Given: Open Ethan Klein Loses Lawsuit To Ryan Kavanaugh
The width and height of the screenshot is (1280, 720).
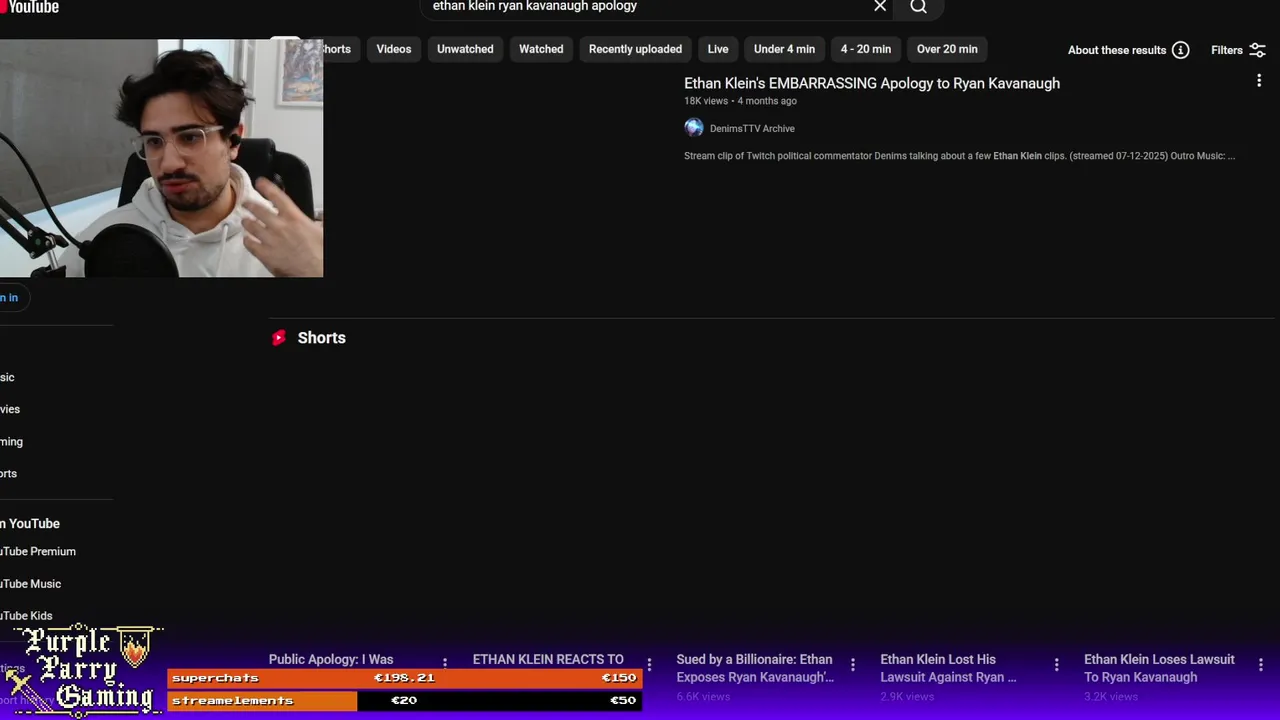Looking at the screenshot, I should 1159,668.
